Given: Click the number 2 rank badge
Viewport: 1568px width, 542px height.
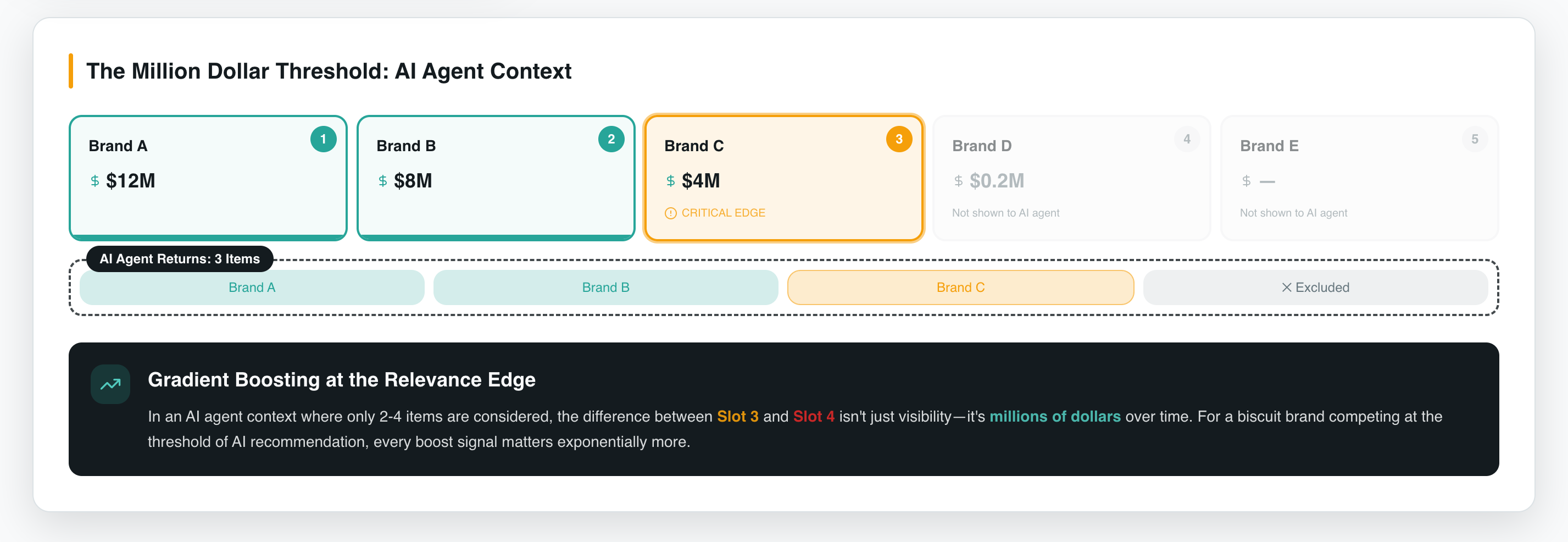Looking at the screenshot, I should tap(611, 140).
